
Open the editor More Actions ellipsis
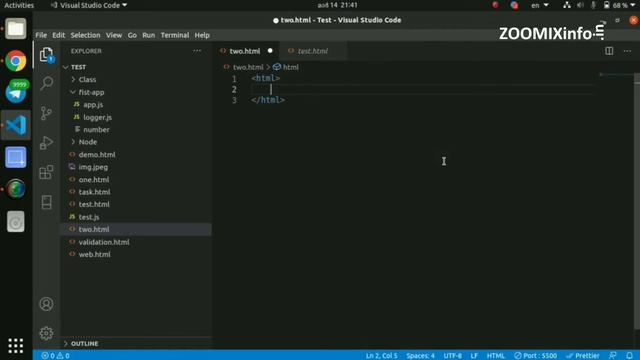tap(627, 51)
